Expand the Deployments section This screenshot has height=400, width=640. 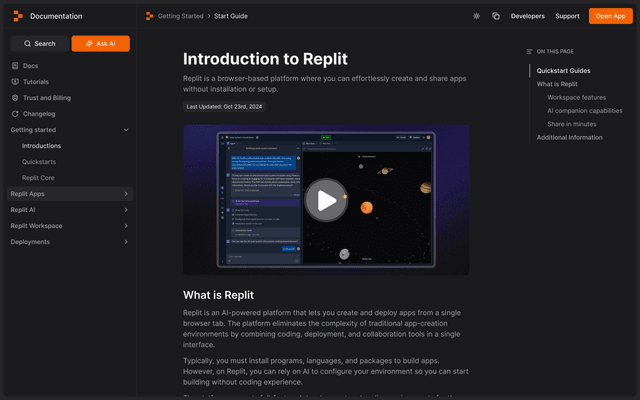pos(125,242)
